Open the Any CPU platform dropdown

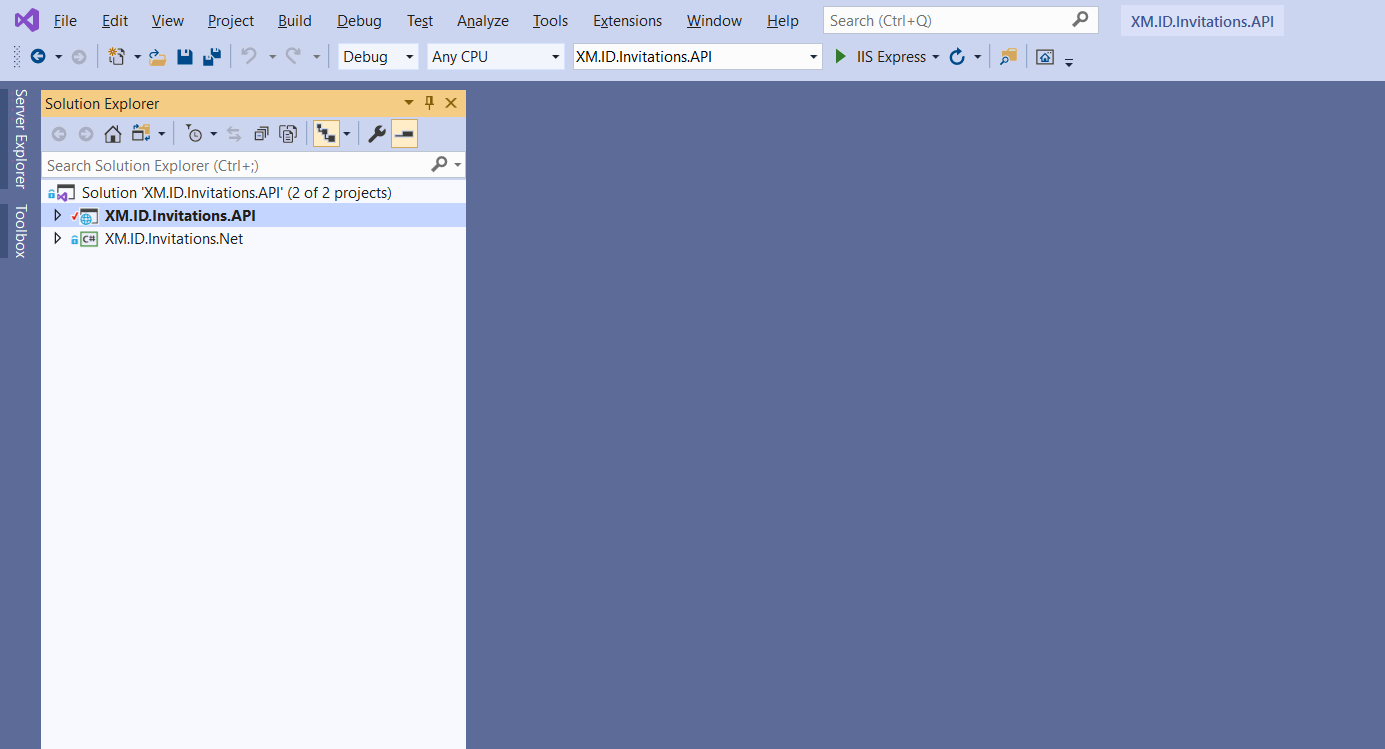(x=556, y=57)
